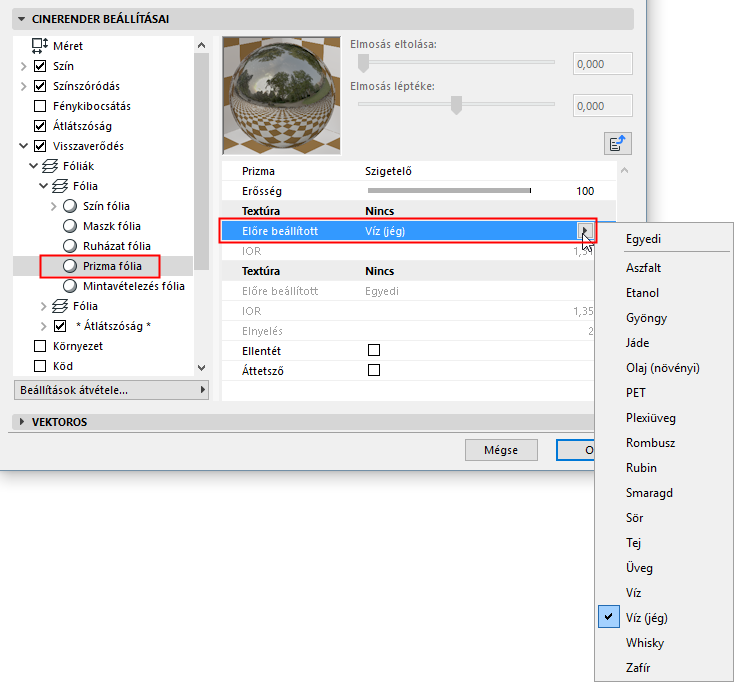Click the channel tree scroll-down arrow

point(201,368)
